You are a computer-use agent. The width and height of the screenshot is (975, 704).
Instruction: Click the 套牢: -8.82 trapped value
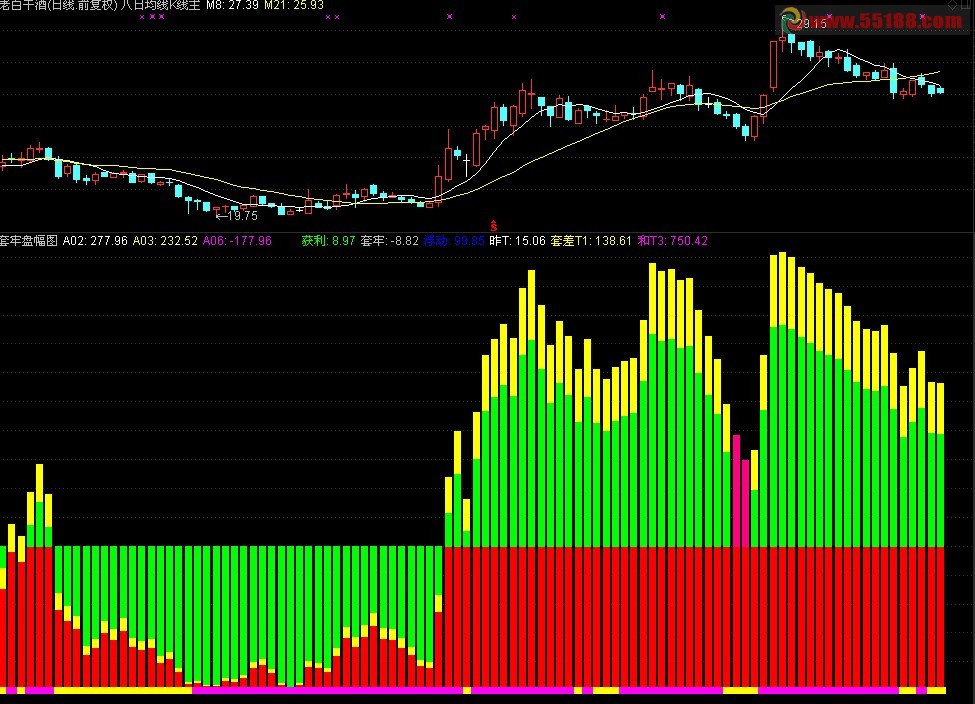pos(389,241)
